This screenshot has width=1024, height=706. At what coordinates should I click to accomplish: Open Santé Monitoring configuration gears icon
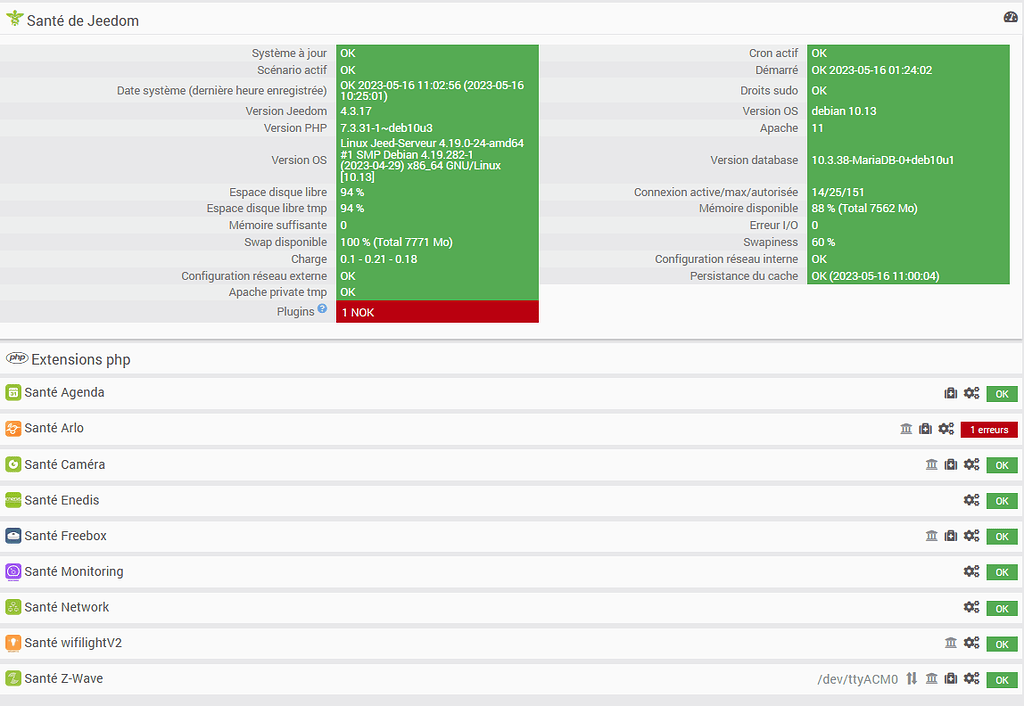972,571
